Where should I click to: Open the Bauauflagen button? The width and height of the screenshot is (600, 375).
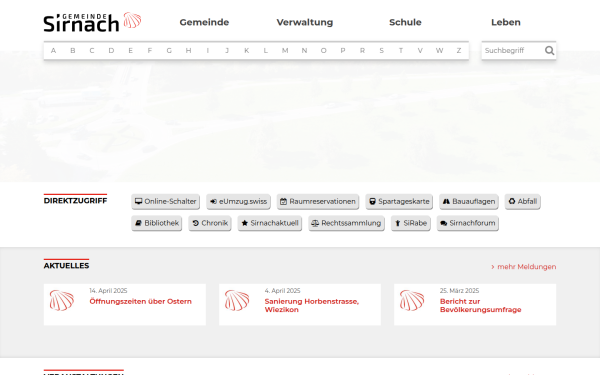(x=469, y=202)
